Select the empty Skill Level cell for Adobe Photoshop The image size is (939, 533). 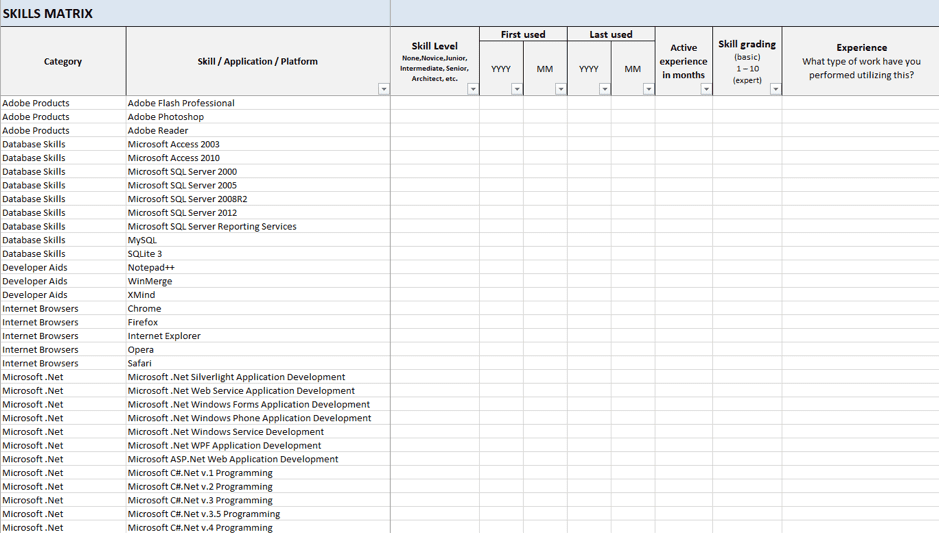tap(435, 117)
